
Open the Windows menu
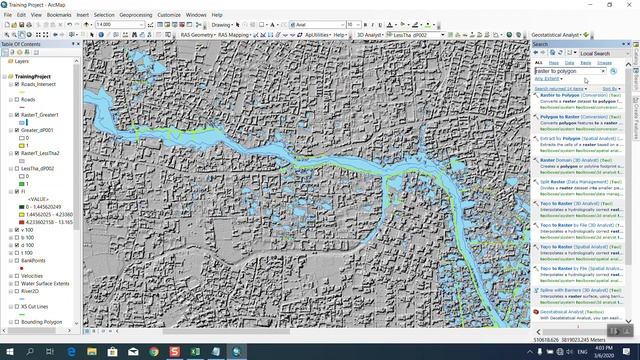coord(196,15)
